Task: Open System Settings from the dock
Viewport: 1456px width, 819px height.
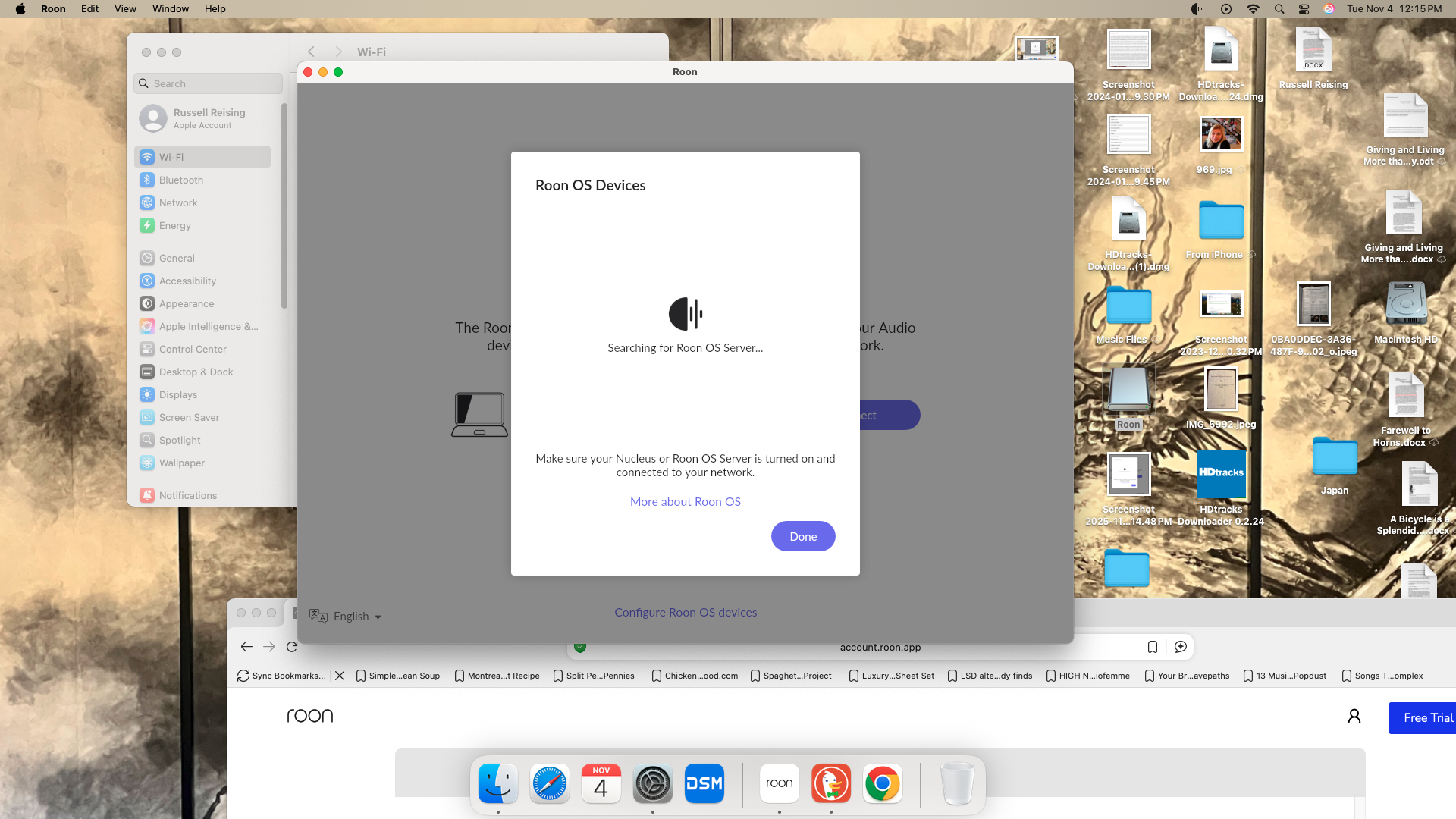Action: (652, 783)
